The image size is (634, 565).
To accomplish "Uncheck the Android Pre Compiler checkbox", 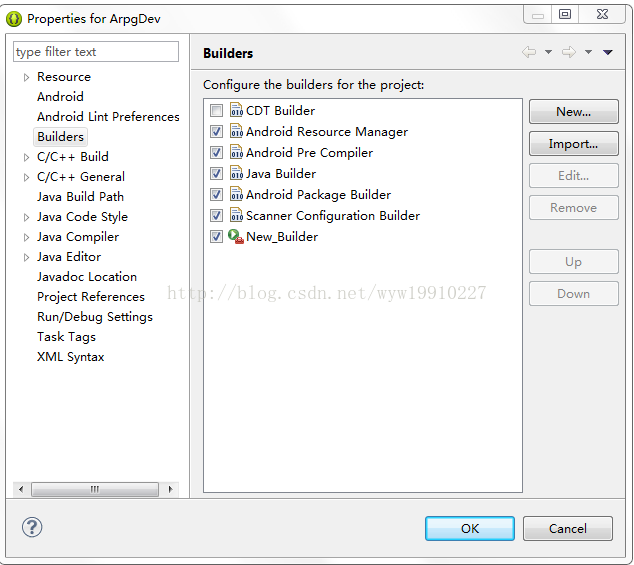I will pyautogui.click(x=216, y=152).
